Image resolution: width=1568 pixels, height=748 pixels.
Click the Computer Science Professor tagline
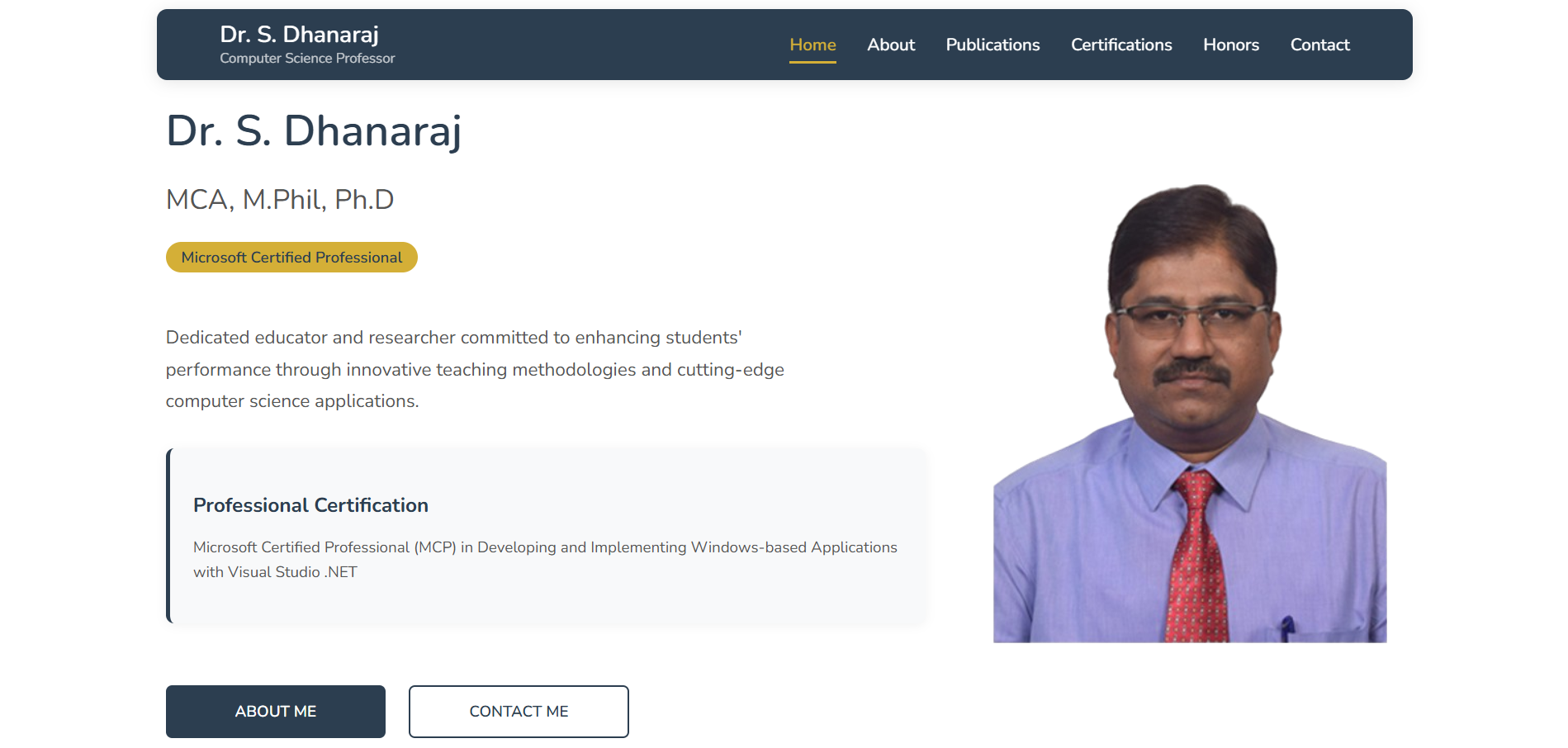click(x=307, y=59)
